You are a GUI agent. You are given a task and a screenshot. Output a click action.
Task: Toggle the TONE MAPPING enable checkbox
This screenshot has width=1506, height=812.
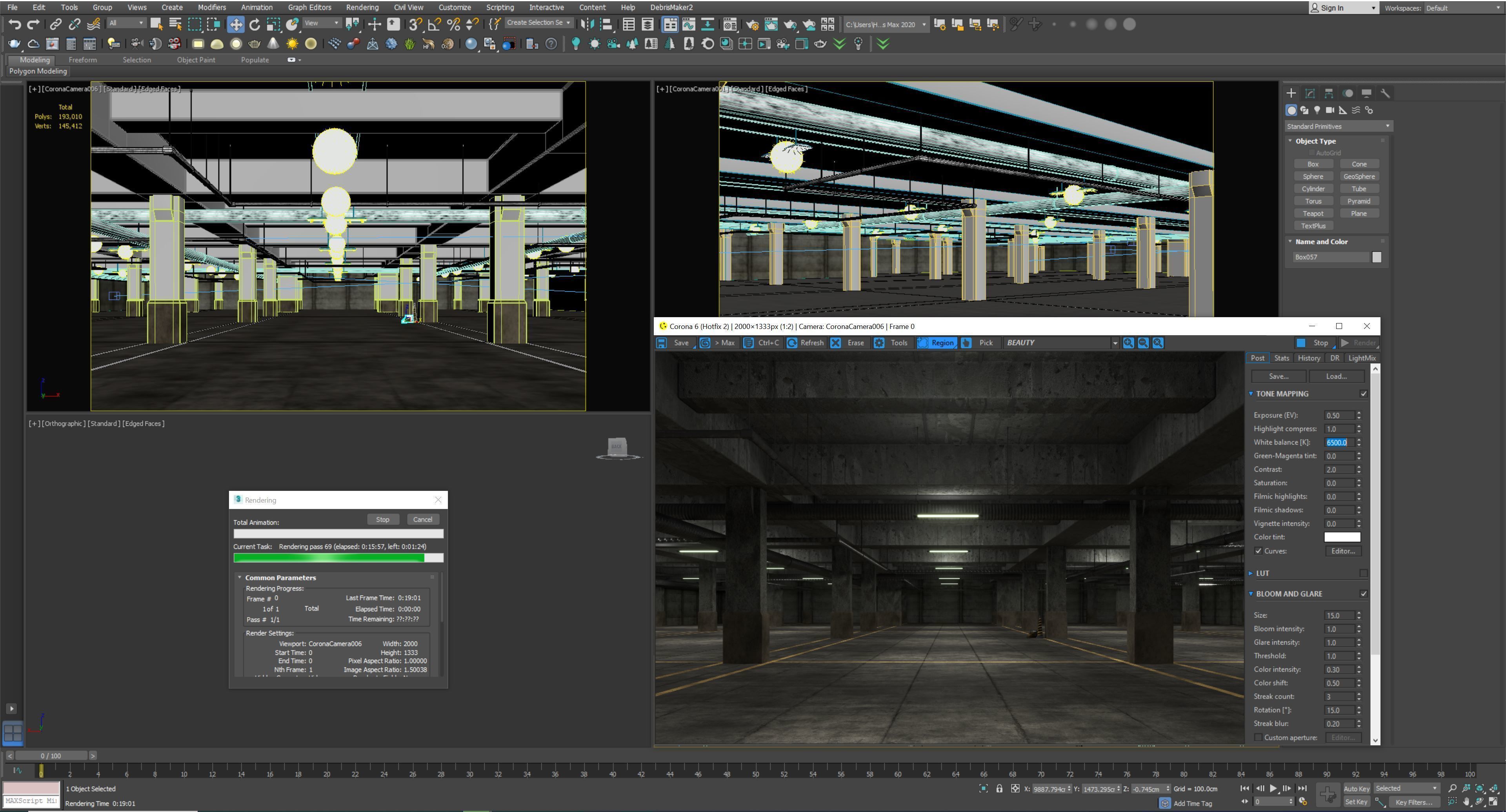click(1364, 394)
